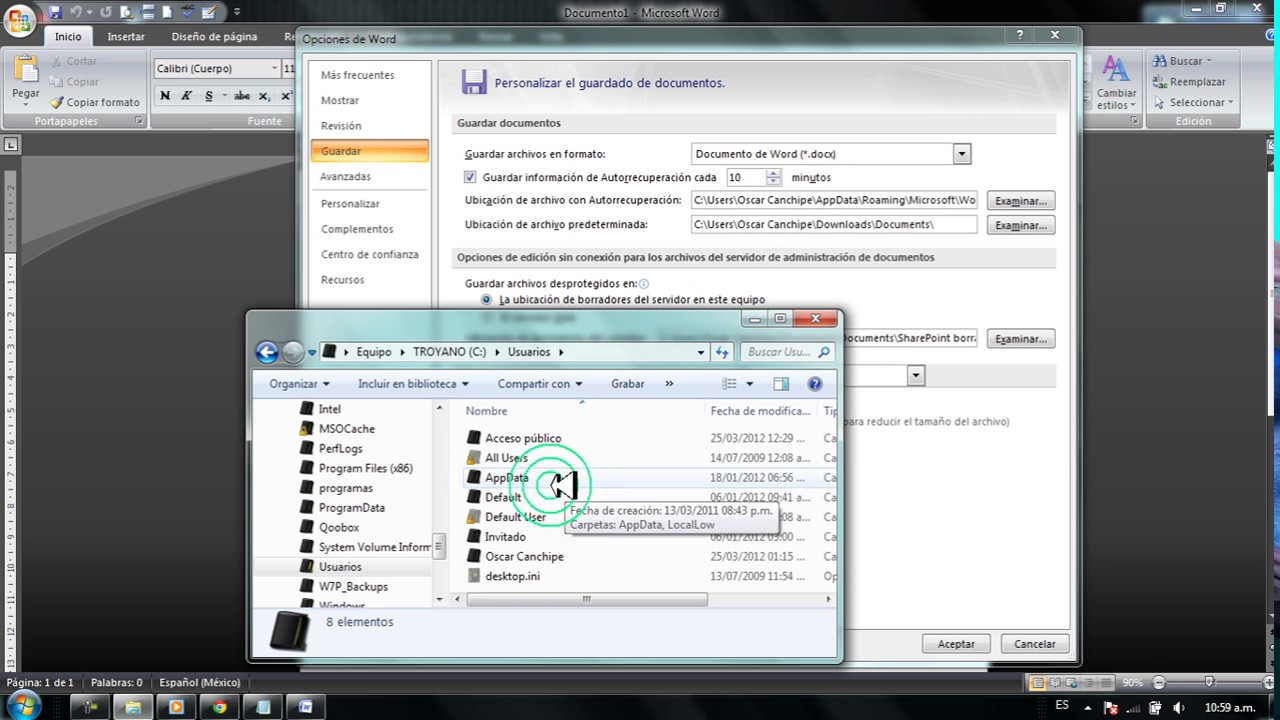
Task: Open Seleccionar dropdown in Edición group
Action: point(1194,102)
